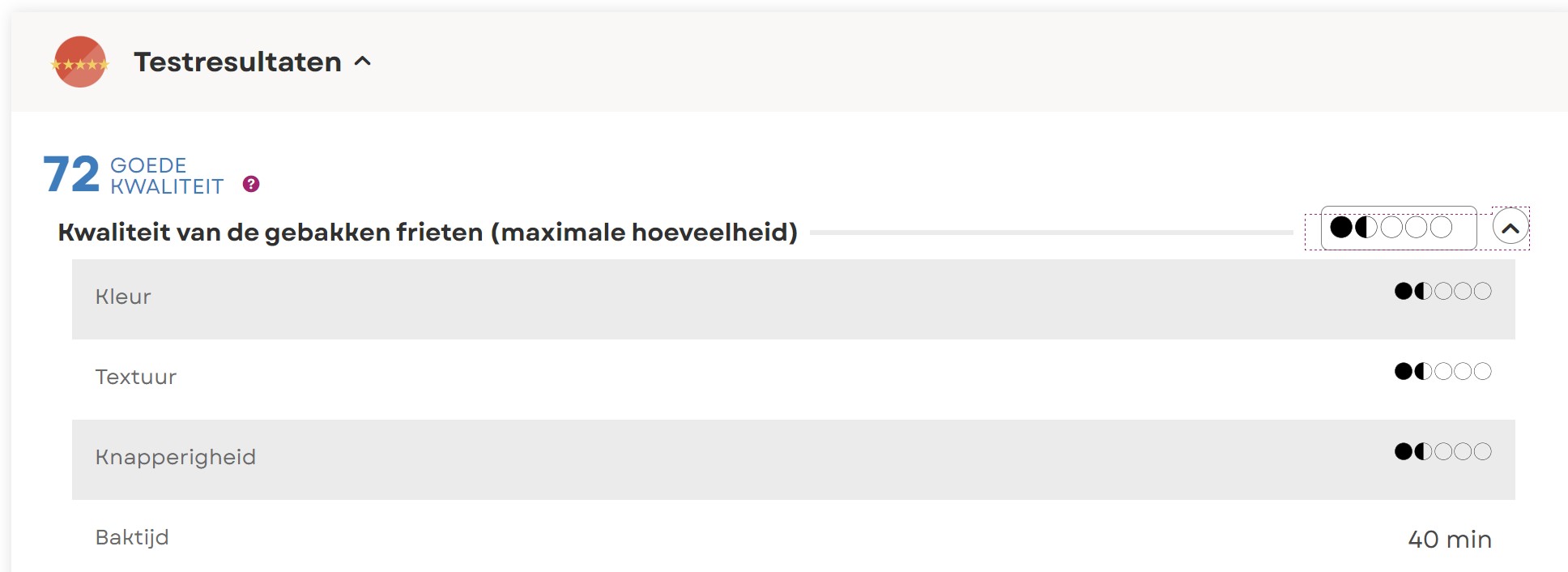The image size is (1568, 572).
Task: Click the 72 score number
Action: pos(71,175)
